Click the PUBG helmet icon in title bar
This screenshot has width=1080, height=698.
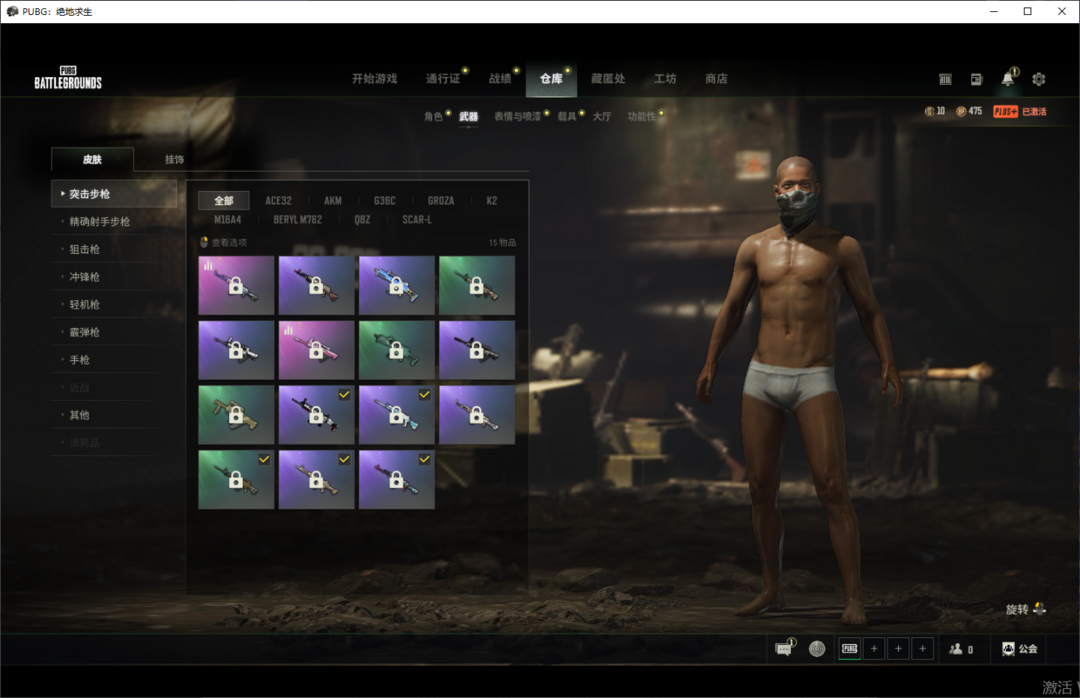(x=12, y=11)
